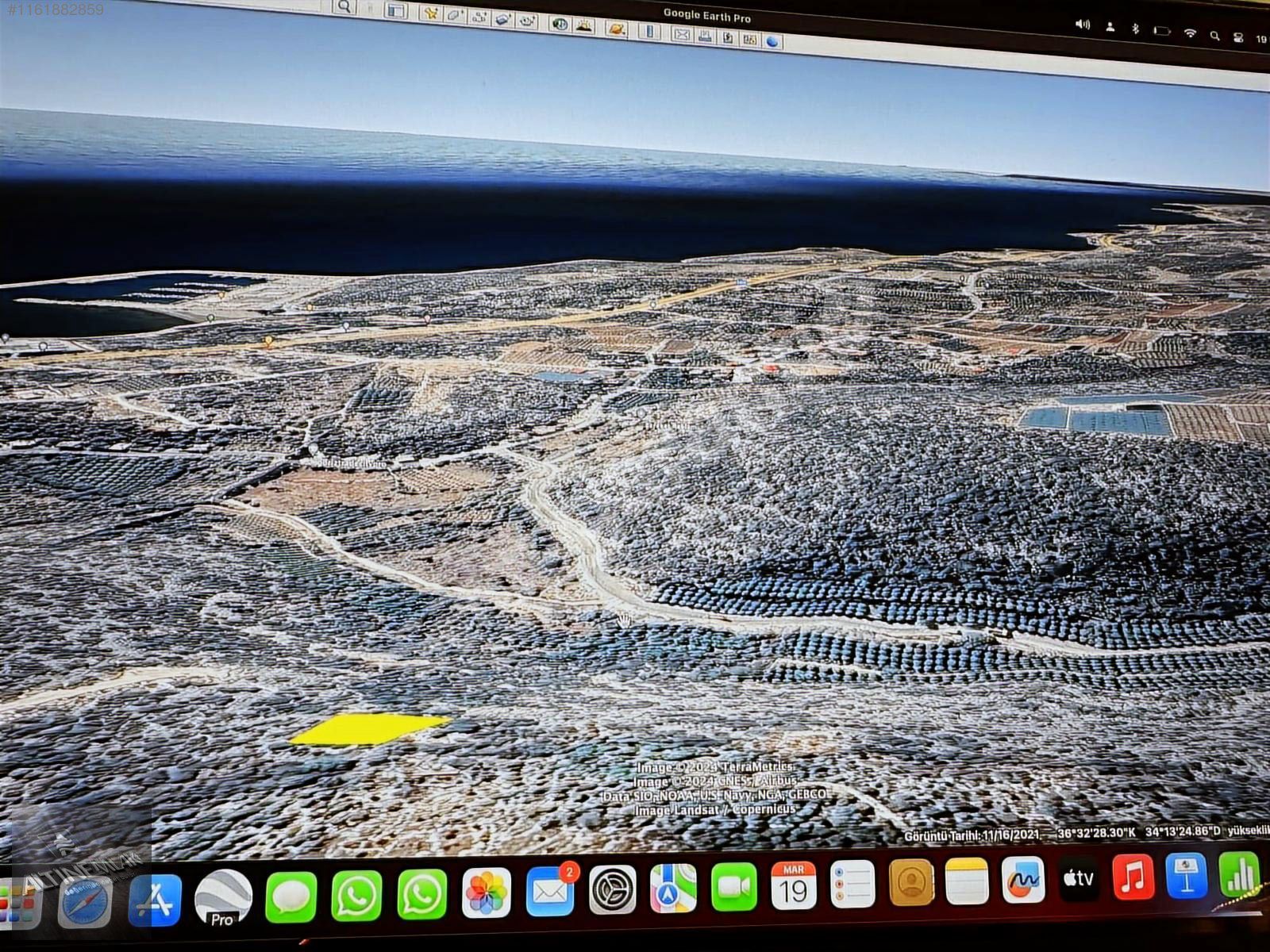This screenshot has height=952, width=1270.
Task: Click the View in Google Maps icon
Action: click(x=750, y=39)
